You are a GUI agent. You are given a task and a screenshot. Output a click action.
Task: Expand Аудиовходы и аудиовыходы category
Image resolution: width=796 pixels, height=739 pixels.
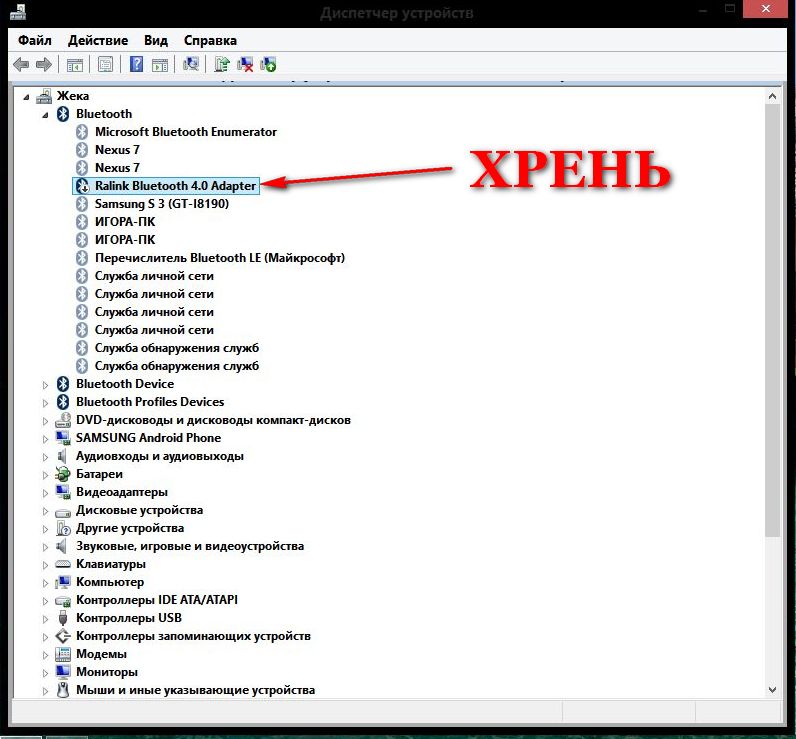pyautogui.click(x=45, y=457)
